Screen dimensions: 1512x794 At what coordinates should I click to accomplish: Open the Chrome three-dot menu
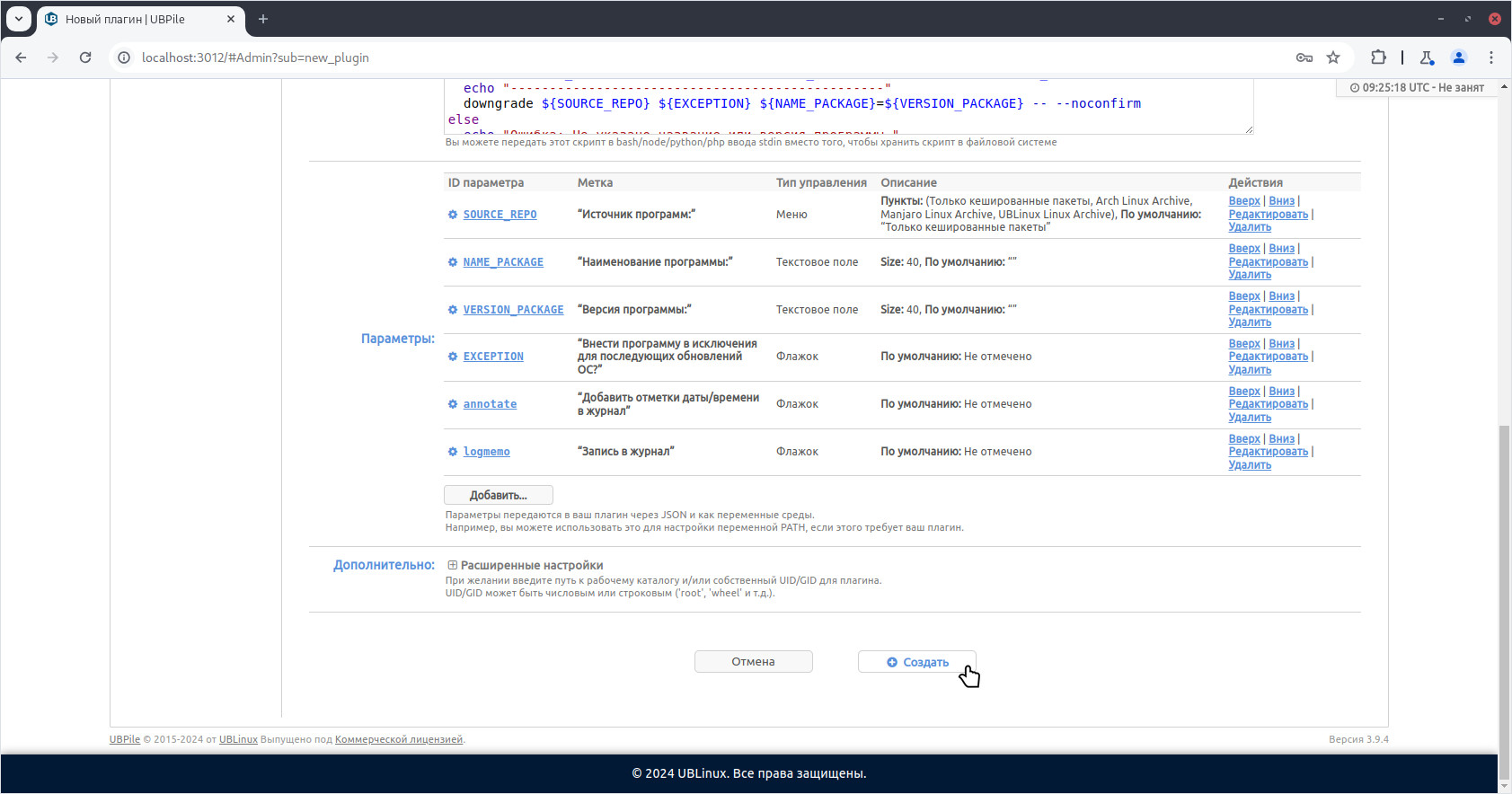[1491, 57]
